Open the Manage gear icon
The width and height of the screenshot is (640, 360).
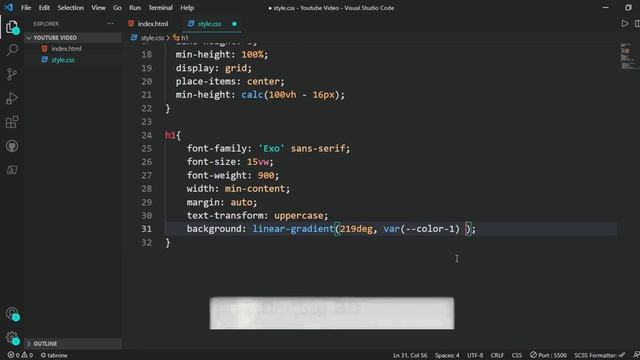point(12,338)
